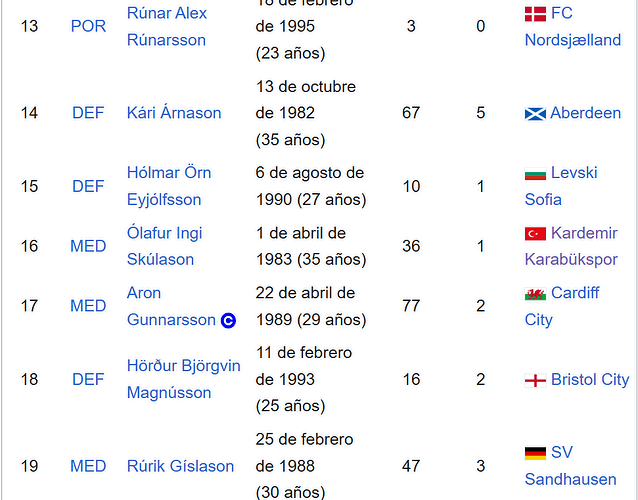Open the Rúnar Alex Rúnarsson player link
This screenshot has width=638, height=500.
167,26
